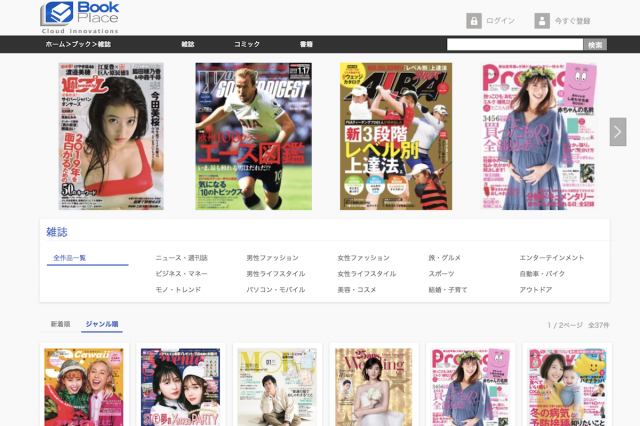Select スポーツ genre
This screenshot has width=640, height=426.
(441, 274)
